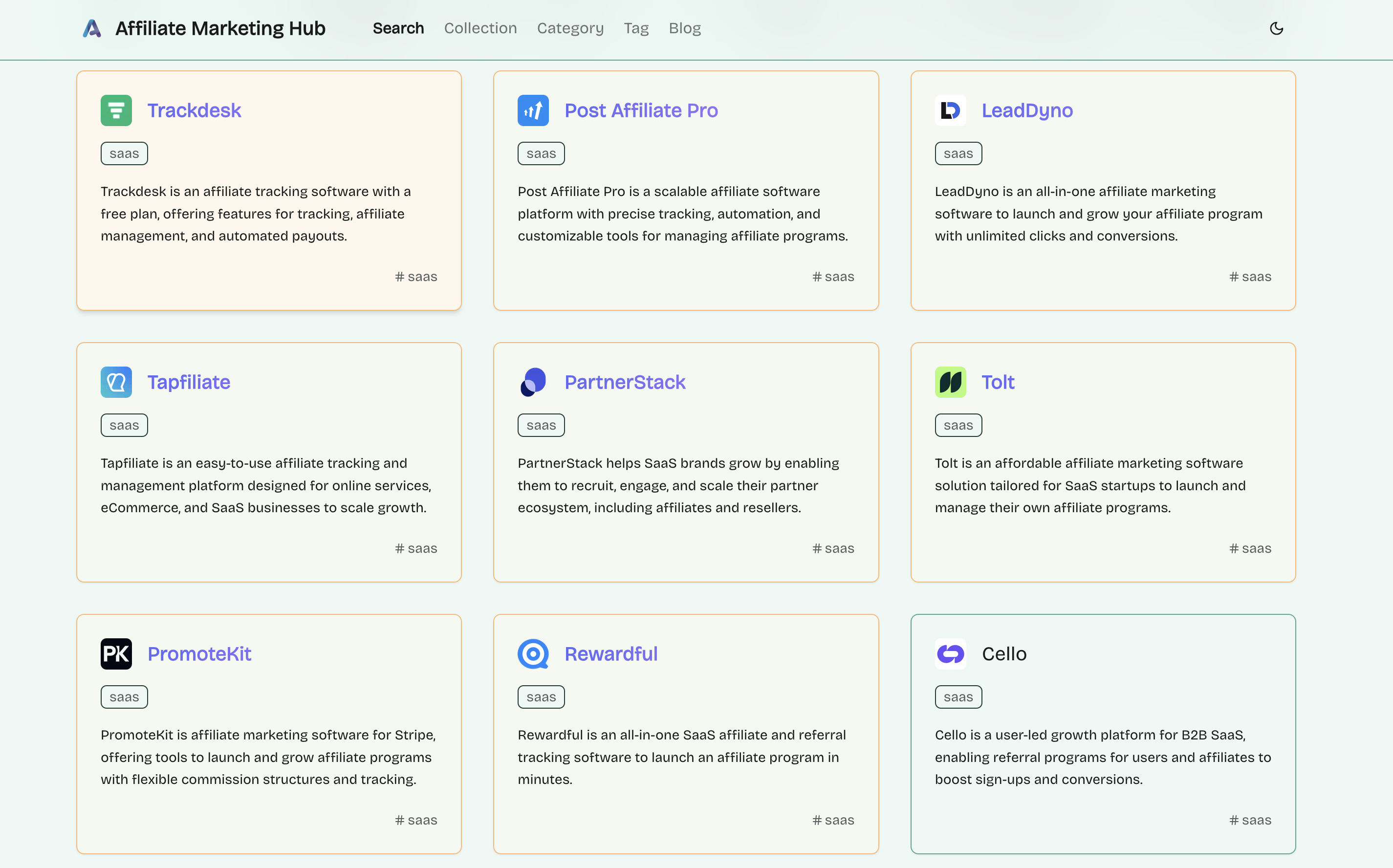Open the Search nav item

[398, 28]
